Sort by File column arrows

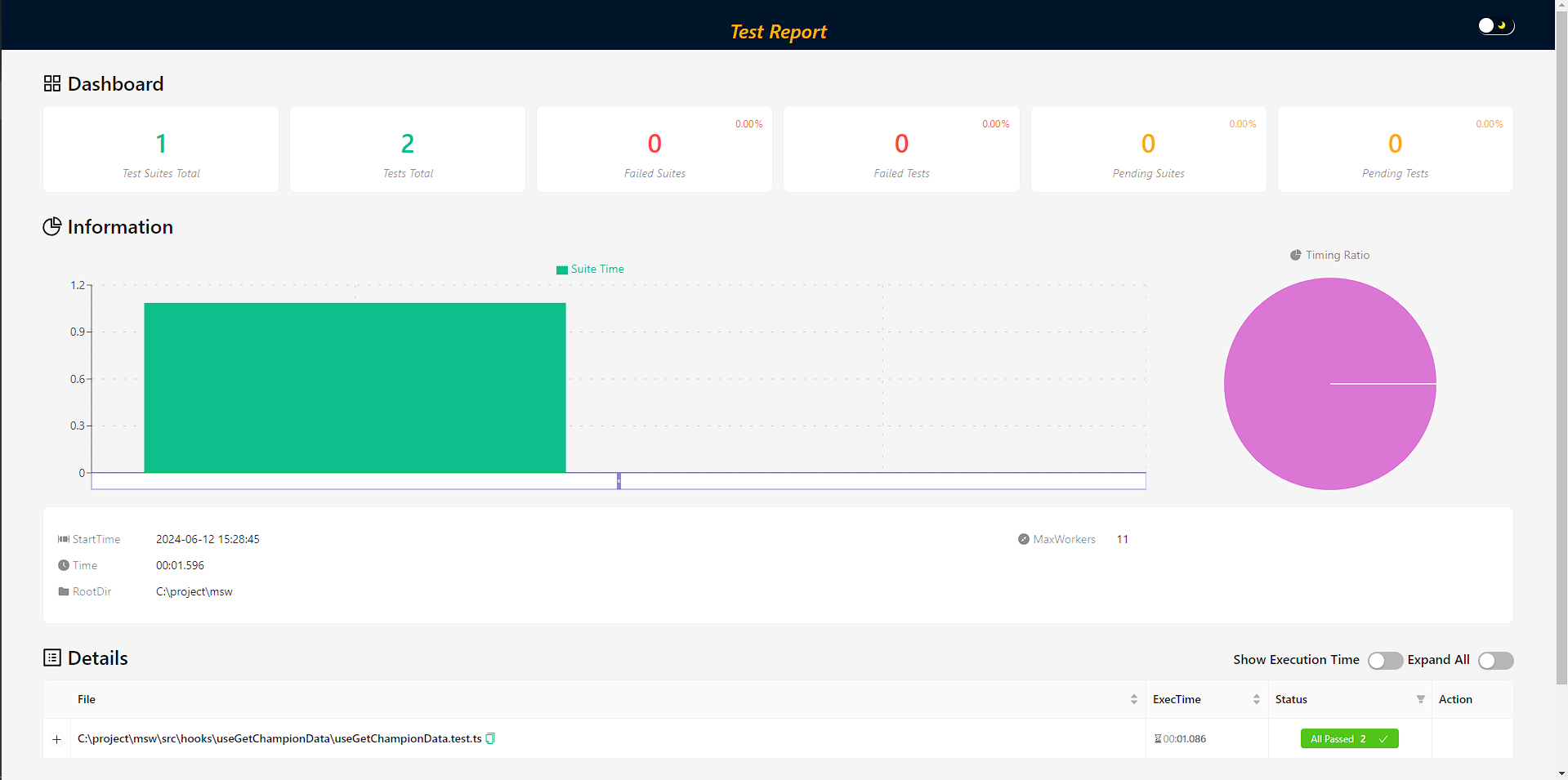click(x=1134, y=699)
